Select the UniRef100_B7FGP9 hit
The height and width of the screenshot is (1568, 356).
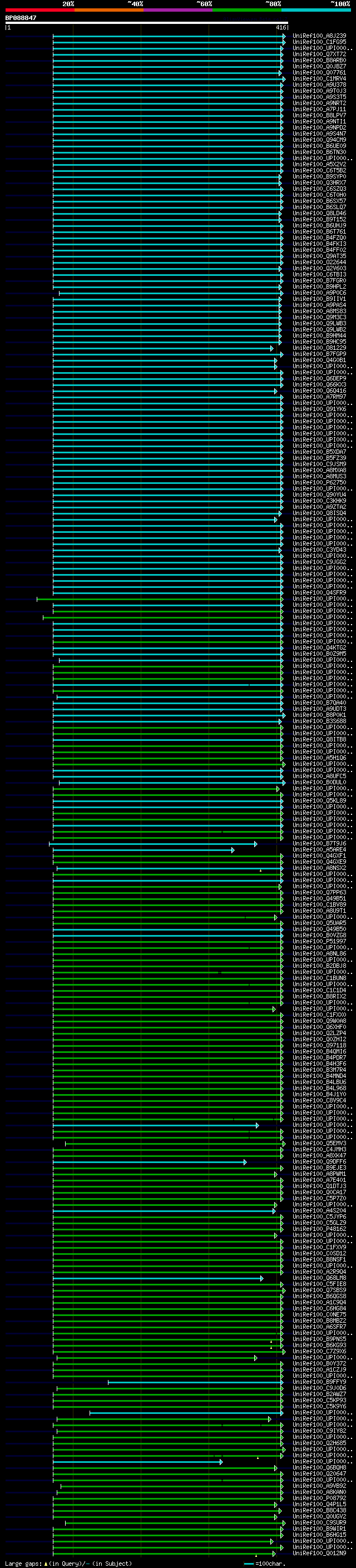319,354
